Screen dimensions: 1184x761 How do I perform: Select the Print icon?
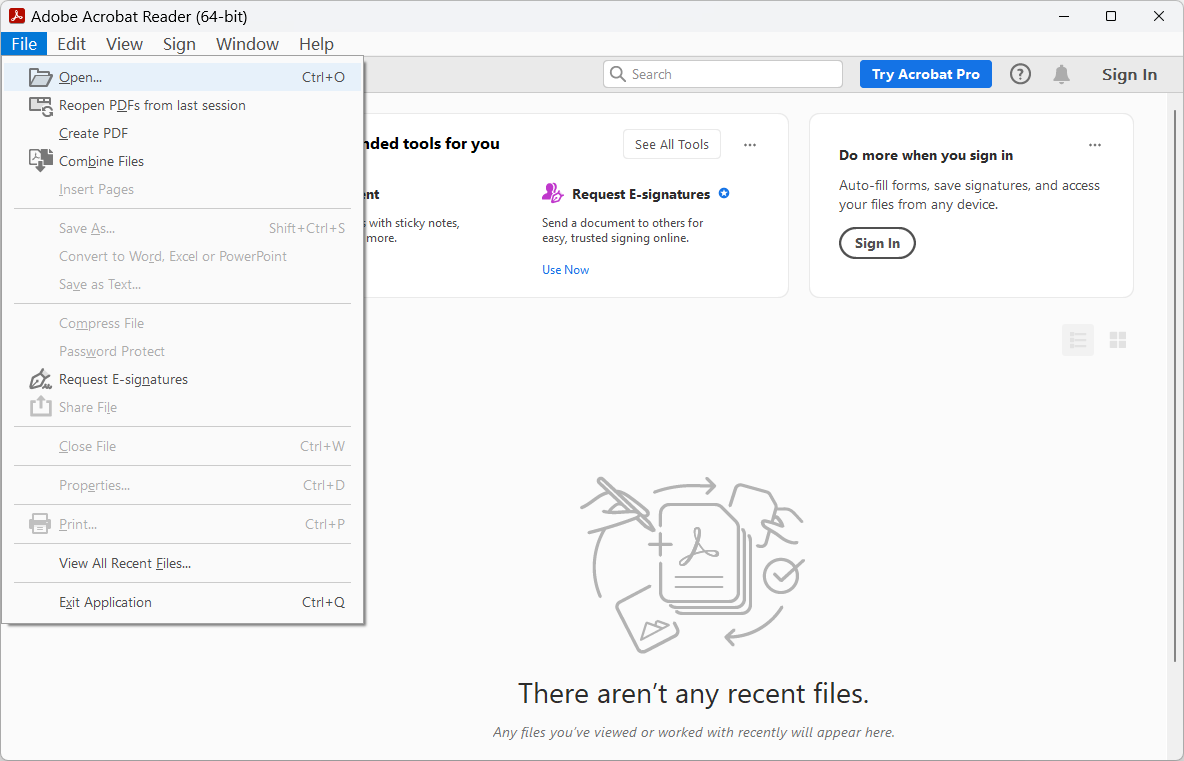(x=40, y=523)
